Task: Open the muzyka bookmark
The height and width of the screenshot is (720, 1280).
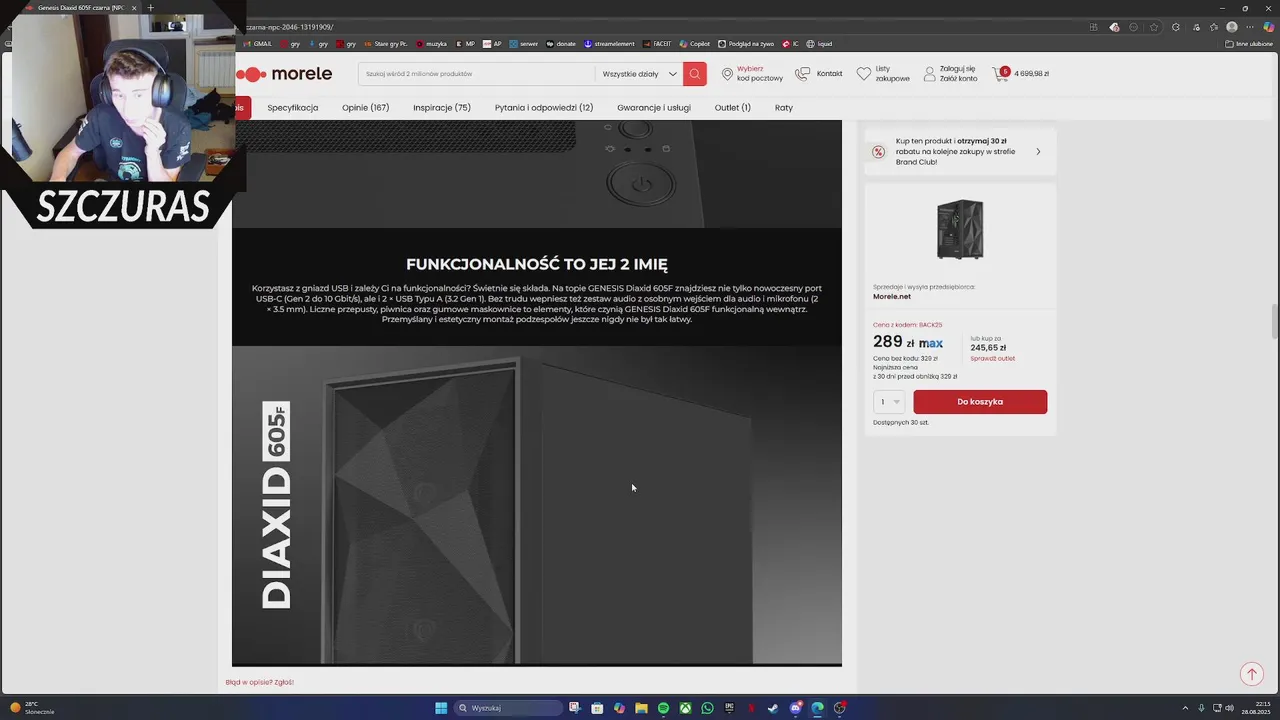Action: tap(432, 44)
